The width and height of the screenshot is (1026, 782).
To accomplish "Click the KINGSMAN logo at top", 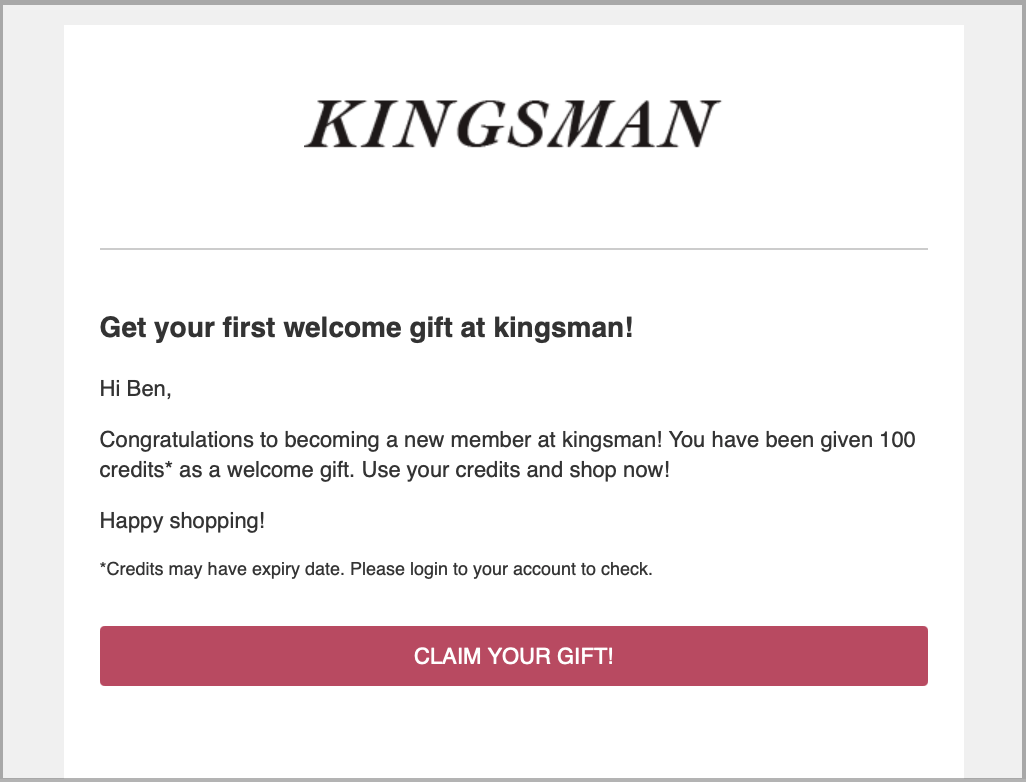I will (x=513, y=124).
